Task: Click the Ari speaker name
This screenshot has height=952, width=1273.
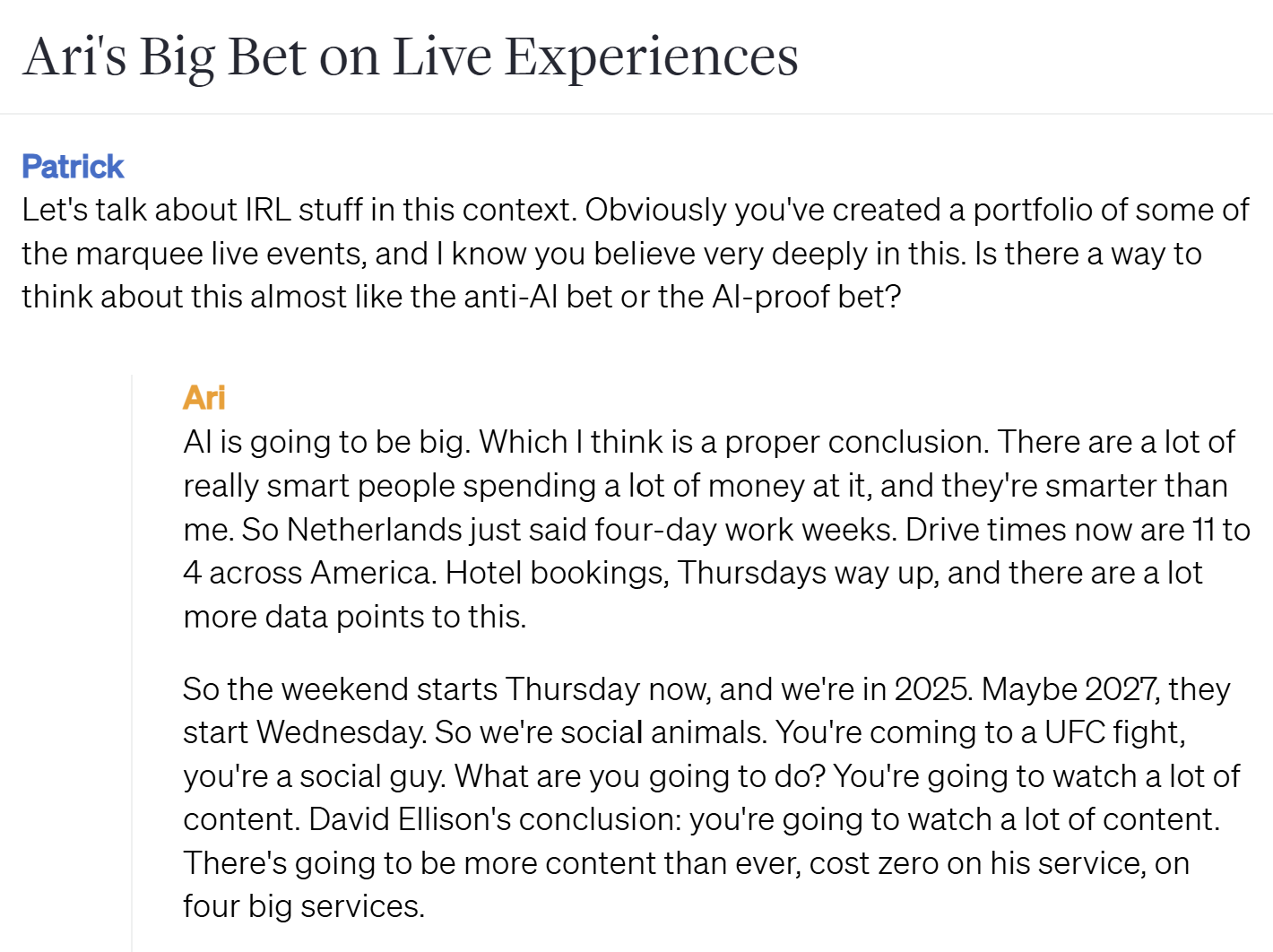Action: (x=204, y=397)
